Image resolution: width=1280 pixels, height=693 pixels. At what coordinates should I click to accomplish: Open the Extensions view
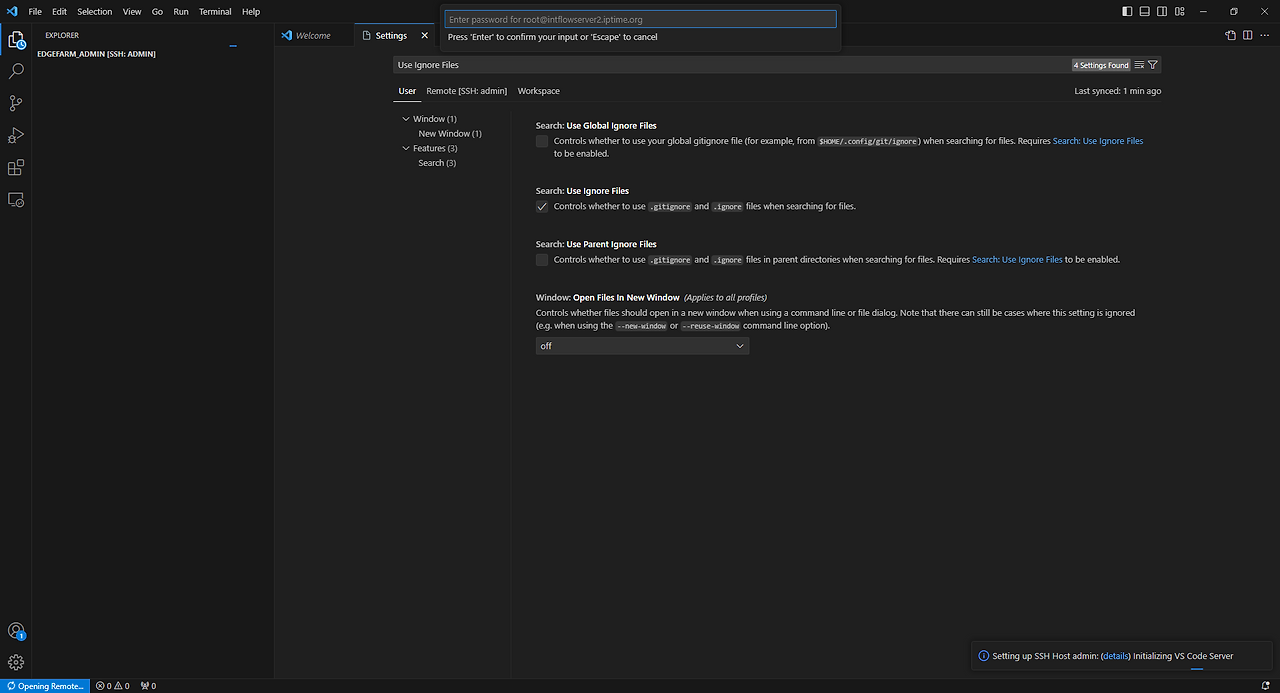coord(15,167)
